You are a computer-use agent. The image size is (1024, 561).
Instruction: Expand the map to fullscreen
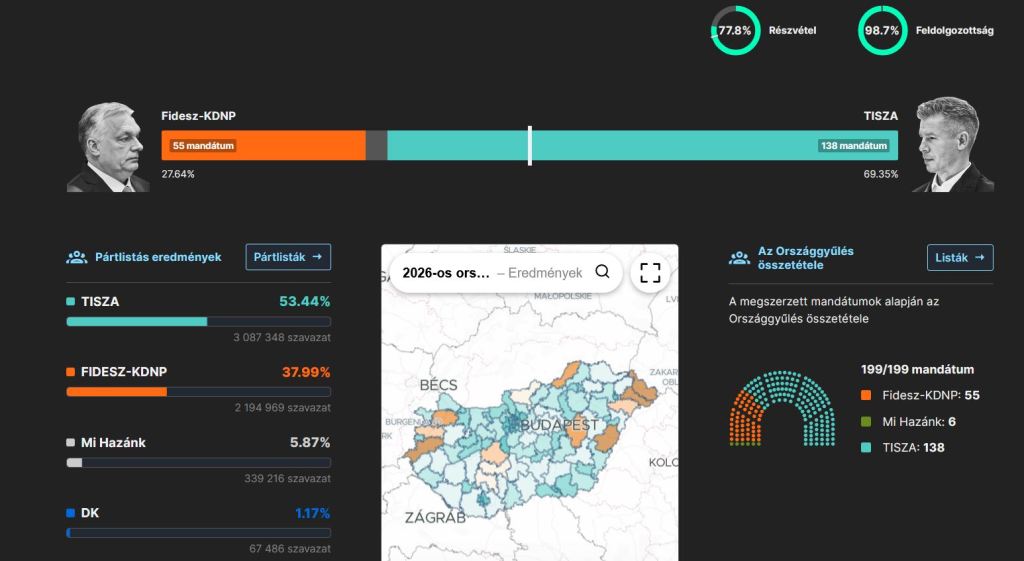650,273
